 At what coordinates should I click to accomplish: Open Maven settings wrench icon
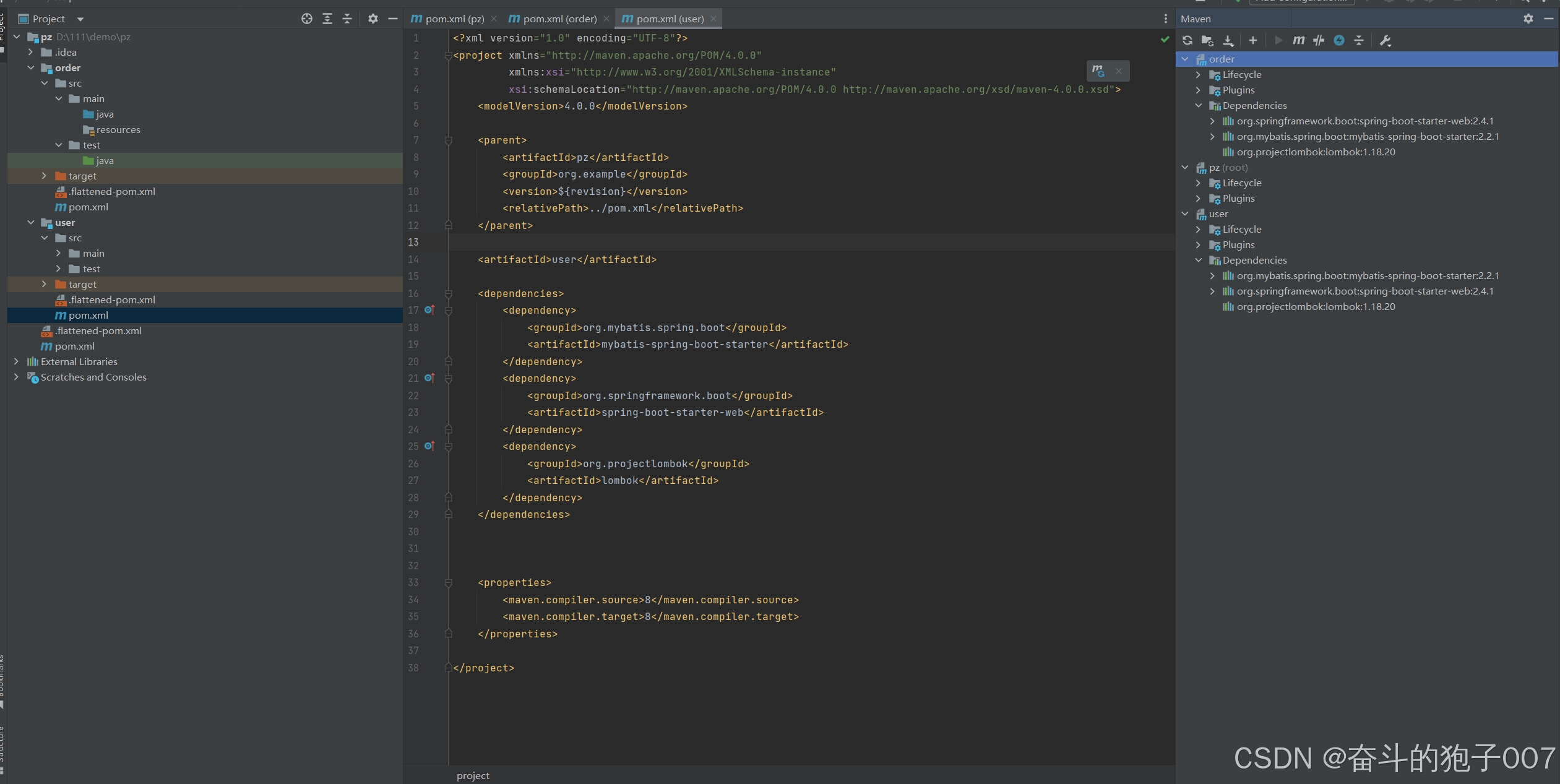point(1385,40)
